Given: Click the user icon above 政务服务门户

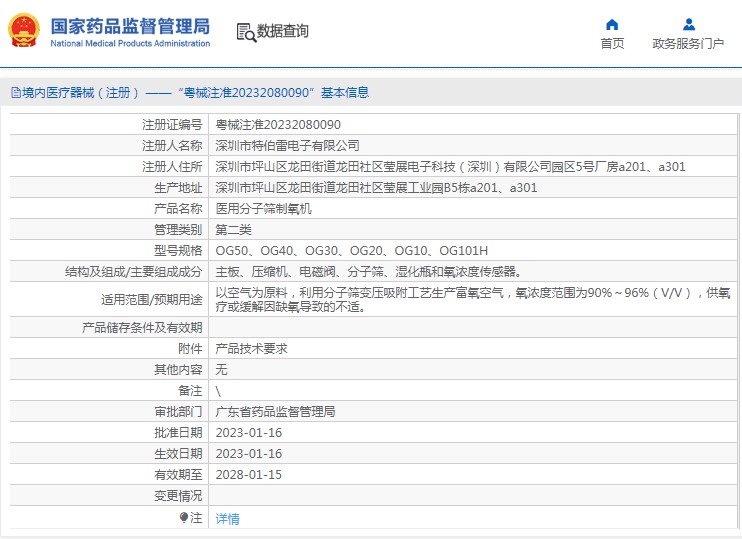Looking at the screenshot, I should pos(689,24).
